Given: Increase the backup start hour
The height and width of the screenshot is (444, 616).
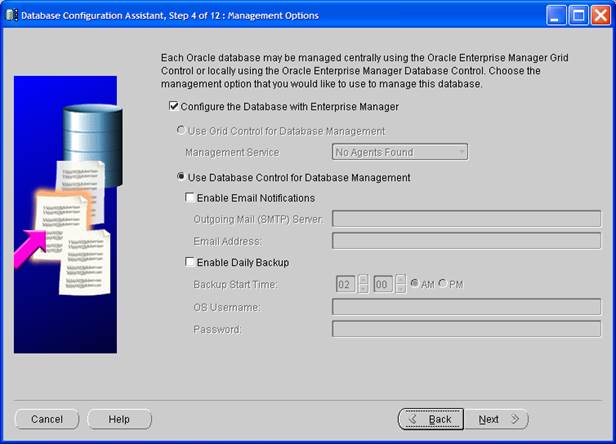Looking at the screenshot, I should coord(363,279).
